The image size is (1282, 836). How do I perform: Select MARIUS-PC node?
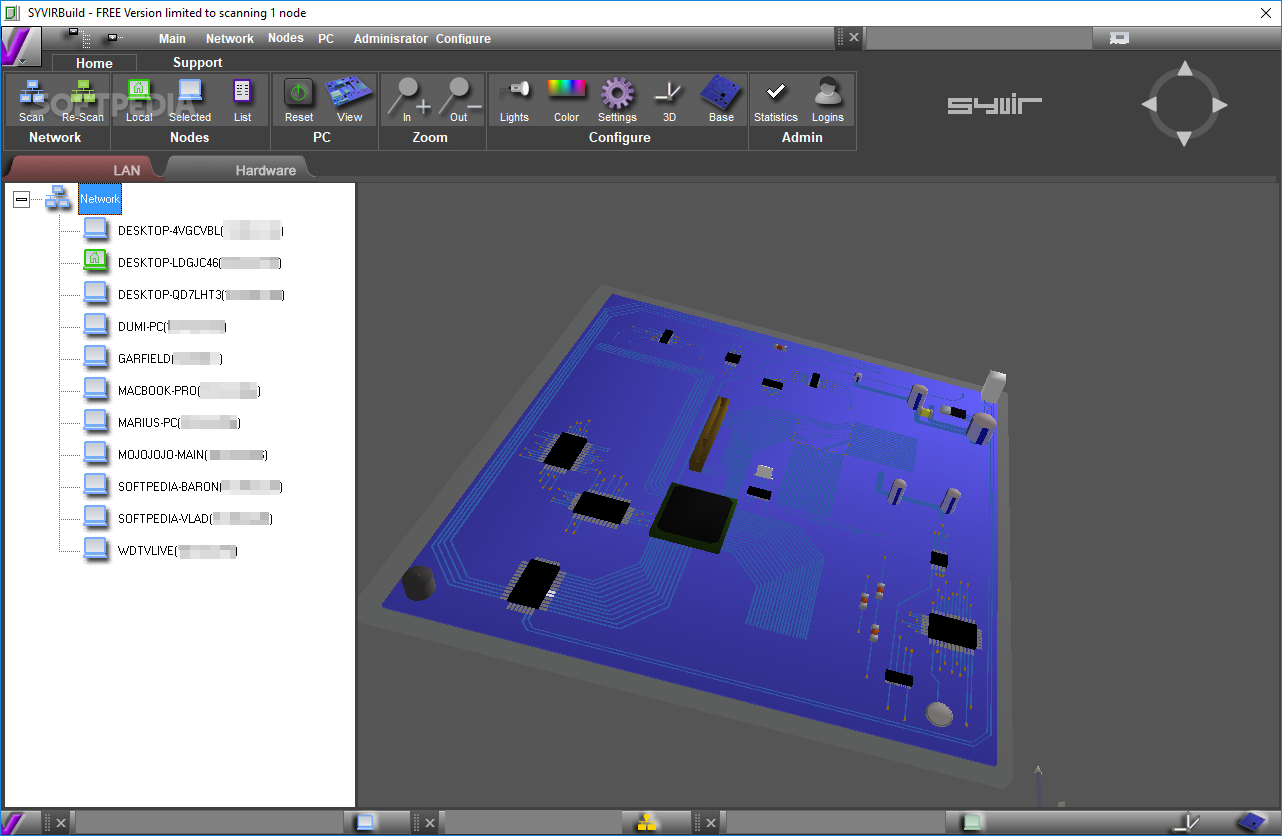coord(179,423)
